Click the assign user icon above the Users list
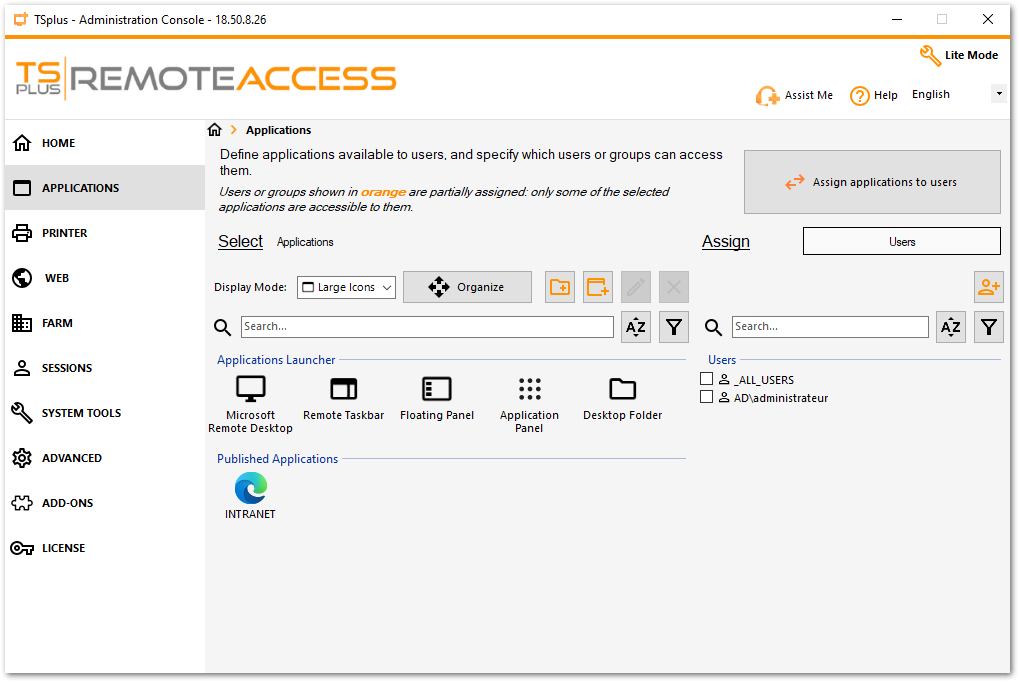1019x682 pixels. click(x=988, y=287)
